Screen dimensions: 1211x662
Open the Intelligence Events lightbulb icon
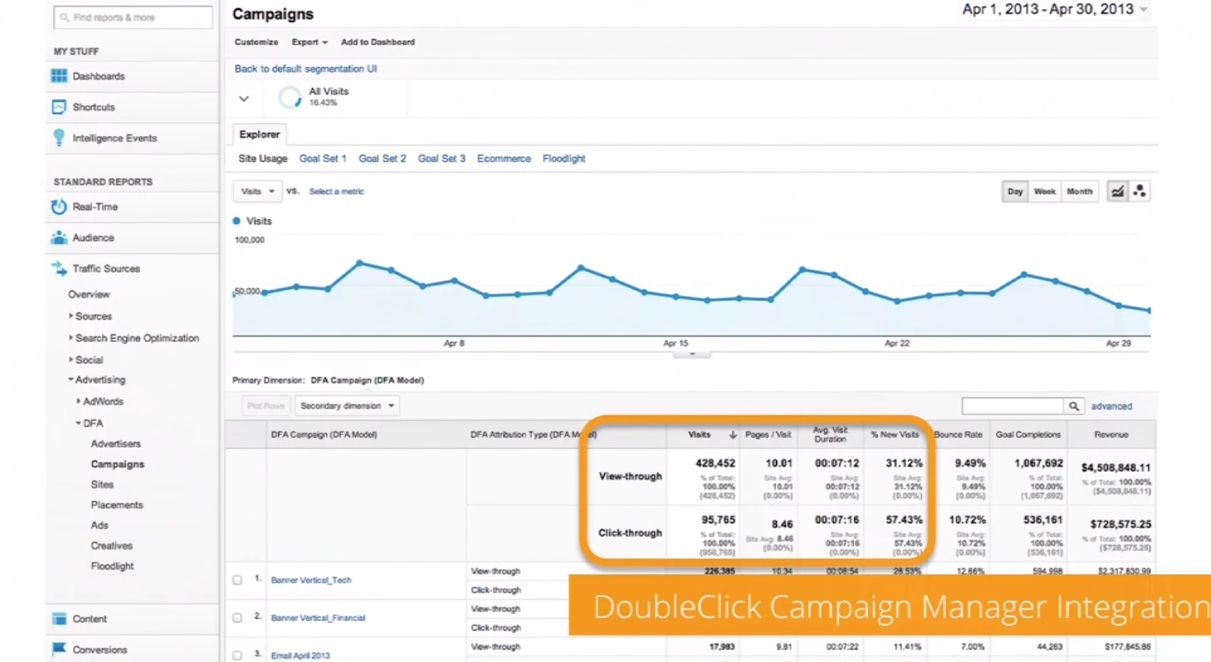59,138
